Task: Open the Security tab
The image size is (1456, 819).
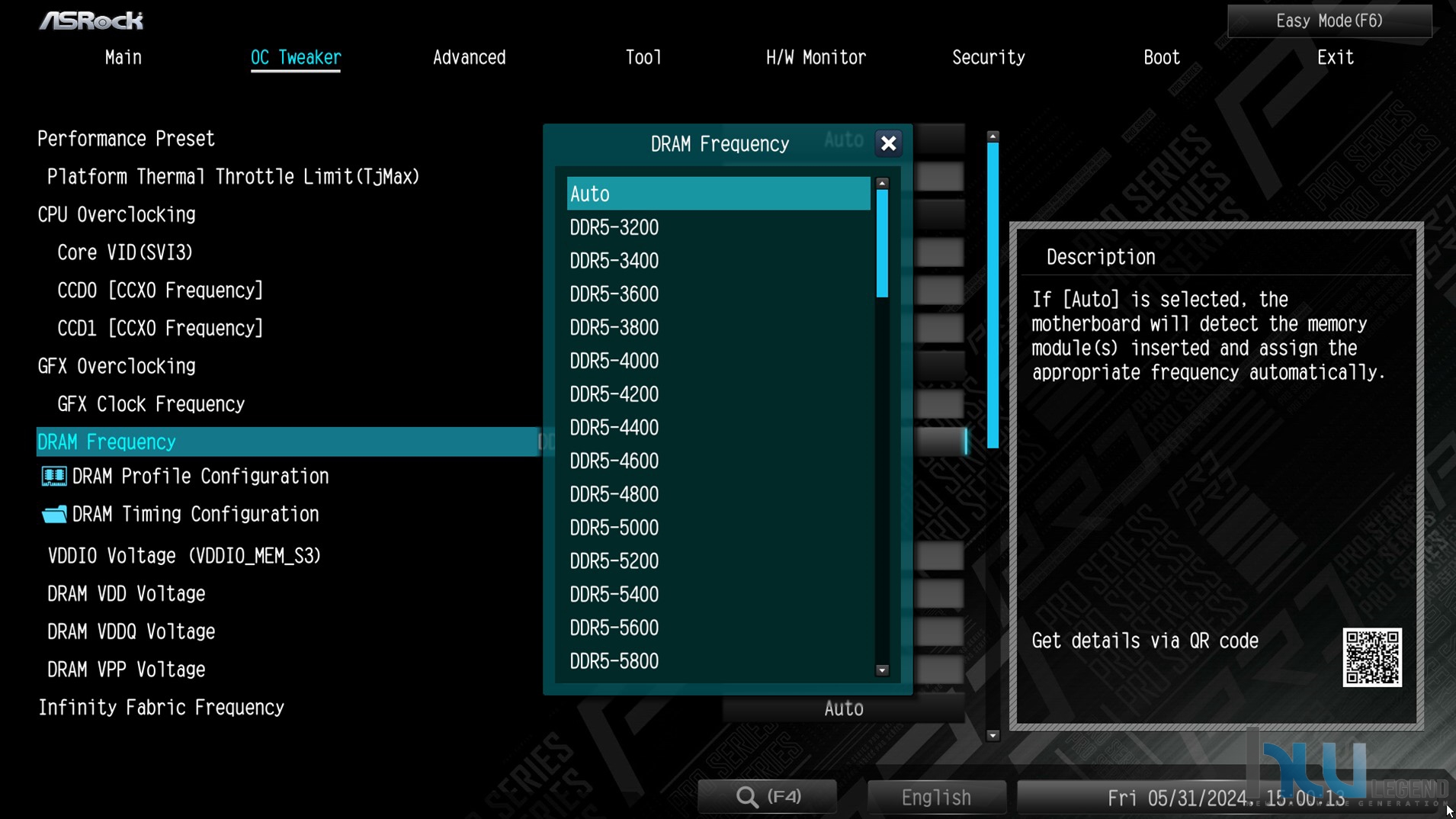Action: pos(989,58)
